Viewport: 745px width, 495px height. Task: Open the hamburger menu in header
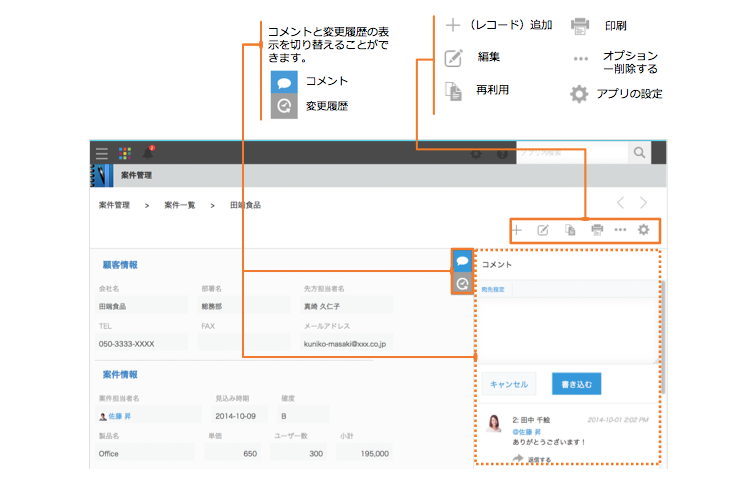pos(101,153)
